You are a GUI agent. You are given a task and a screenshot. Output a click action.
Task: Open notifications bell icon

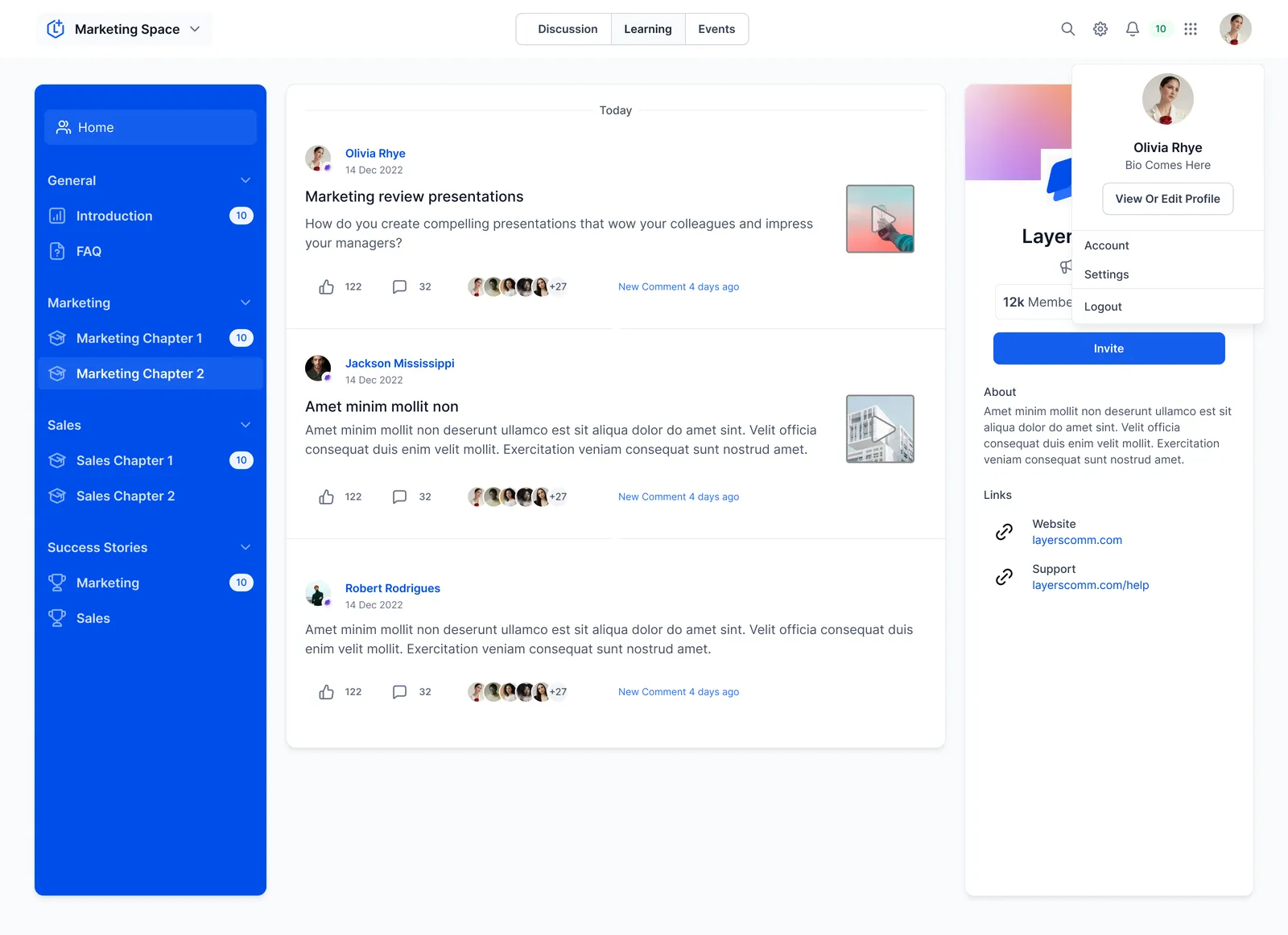pos(1133,29)
